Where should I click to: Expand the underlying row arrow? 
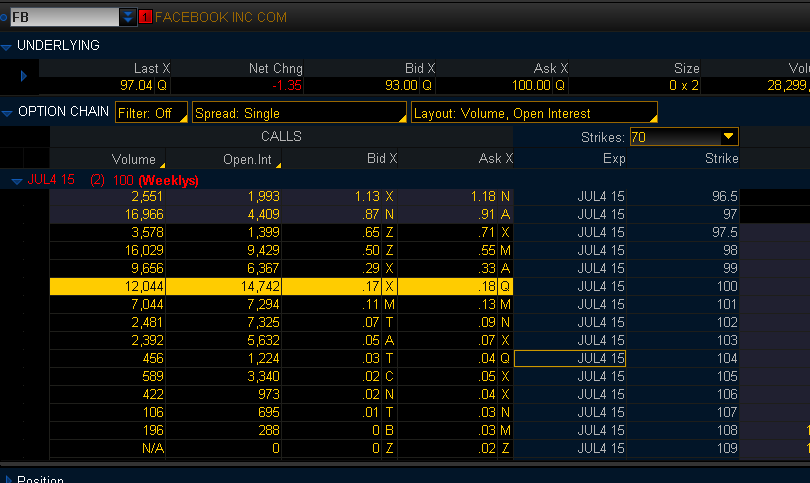pos(23,75)
